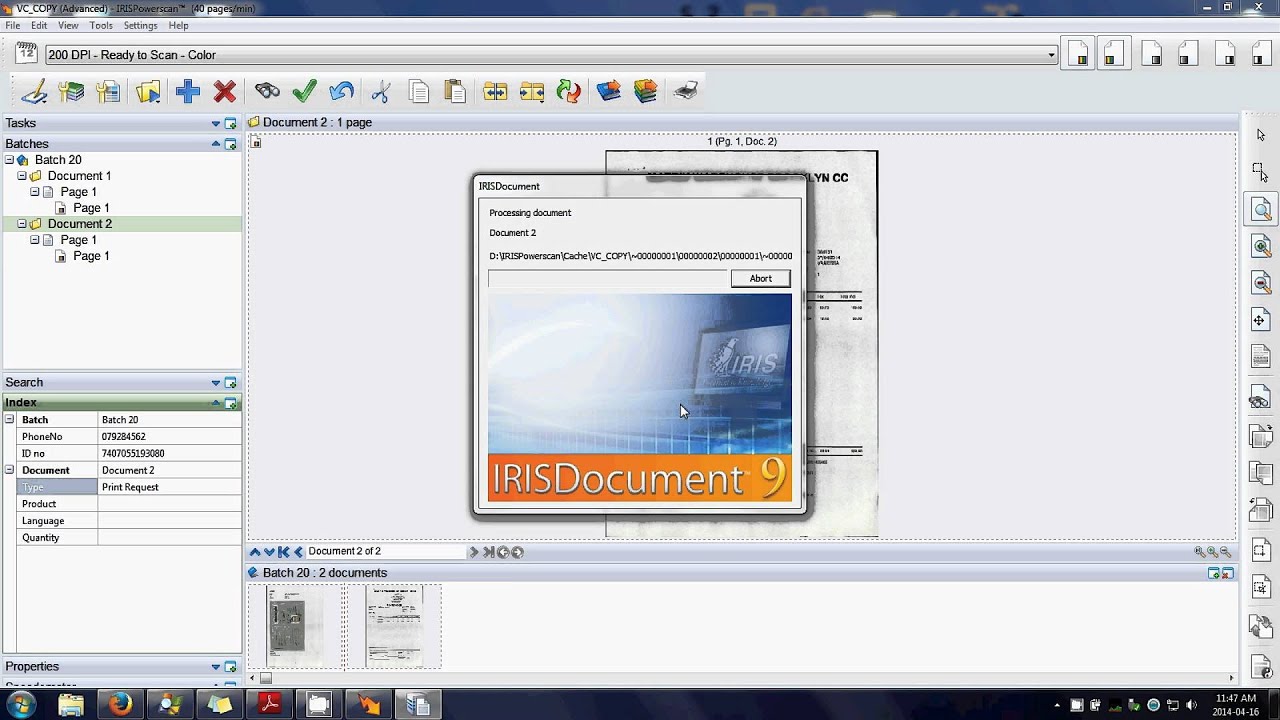Click the red X delete icon
The width and height of the screenshot is (1280, 720).
click(x=225, y=92)
